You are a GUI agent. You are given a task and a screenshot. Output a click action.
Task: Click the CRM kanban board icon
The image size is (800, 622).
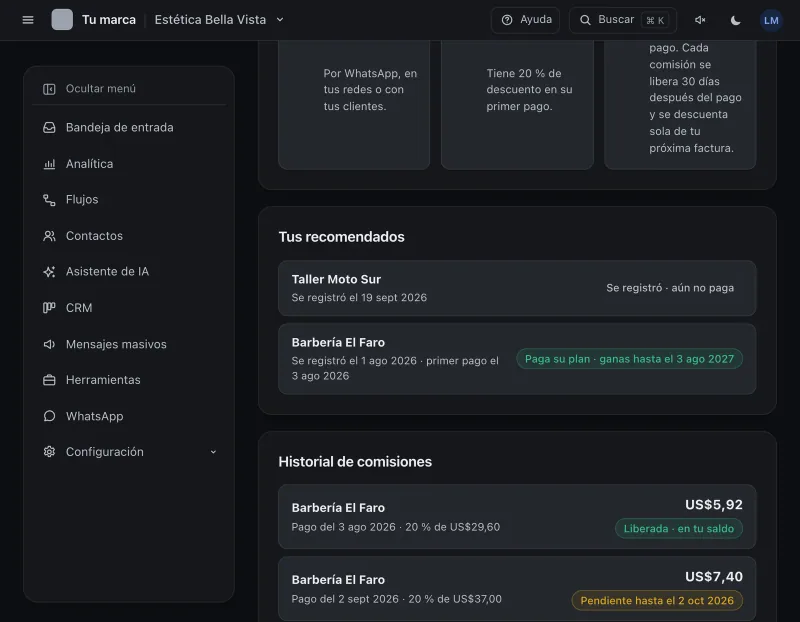(49, 308)
